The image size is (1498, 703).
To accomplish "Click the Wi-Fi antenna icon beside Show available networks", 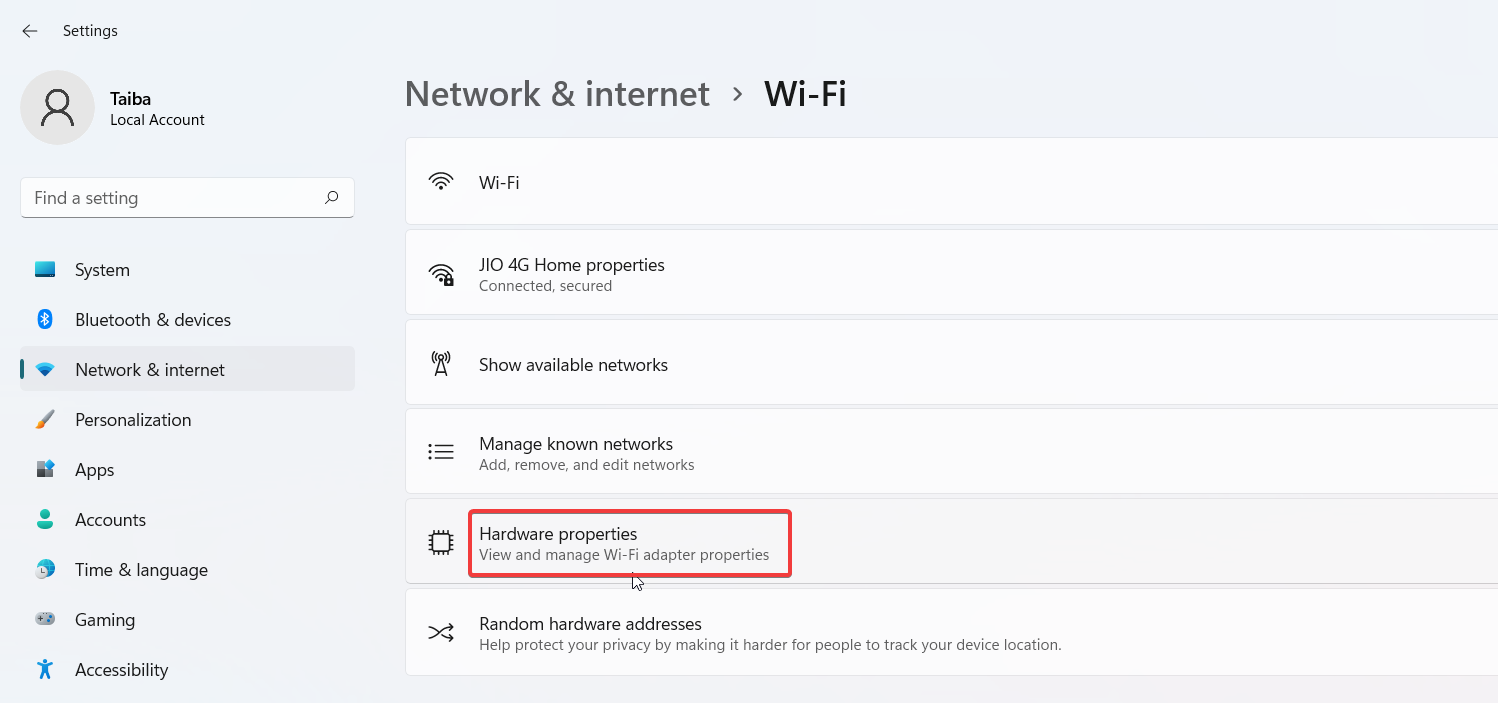I will pyautogui.click(x=440, y=364).
